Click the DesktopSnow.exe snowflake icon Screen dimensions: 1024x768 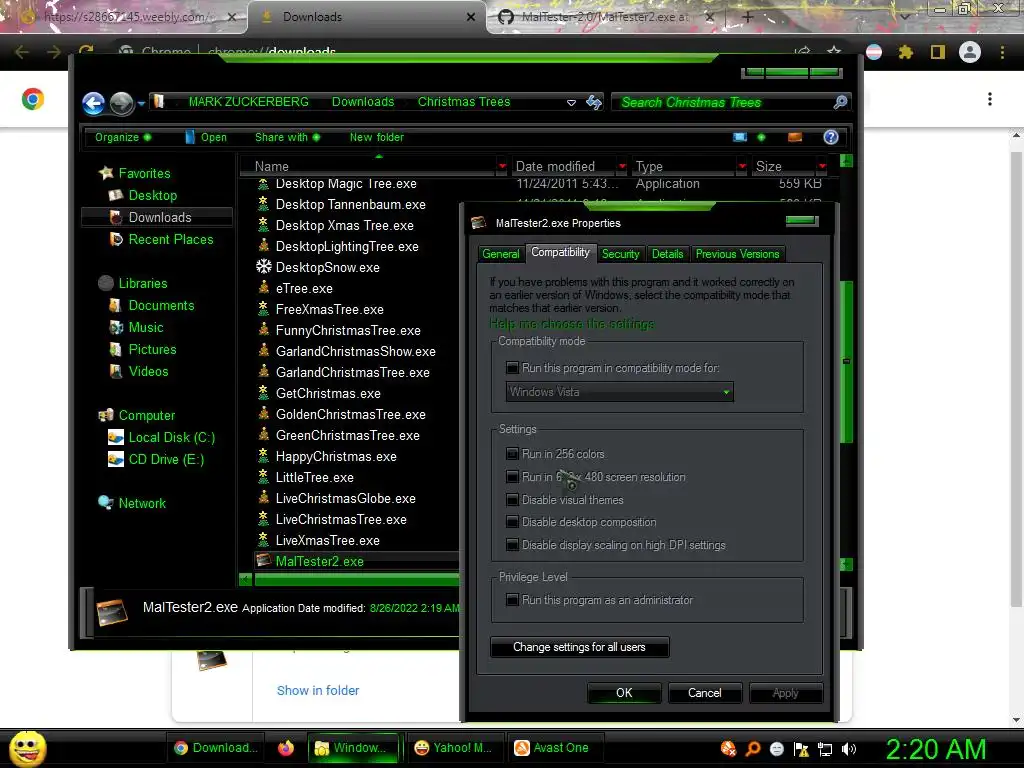(264, 266)
